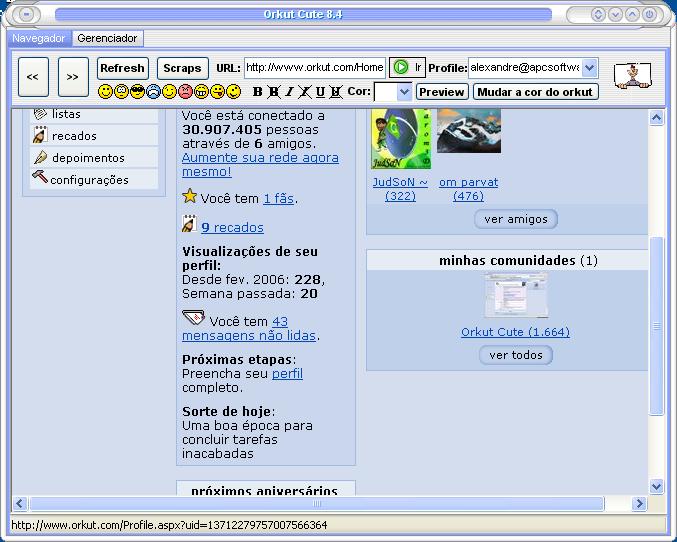677x542 pixels.
Task: Open the '9 recados' link
Action: coord(232,227)
